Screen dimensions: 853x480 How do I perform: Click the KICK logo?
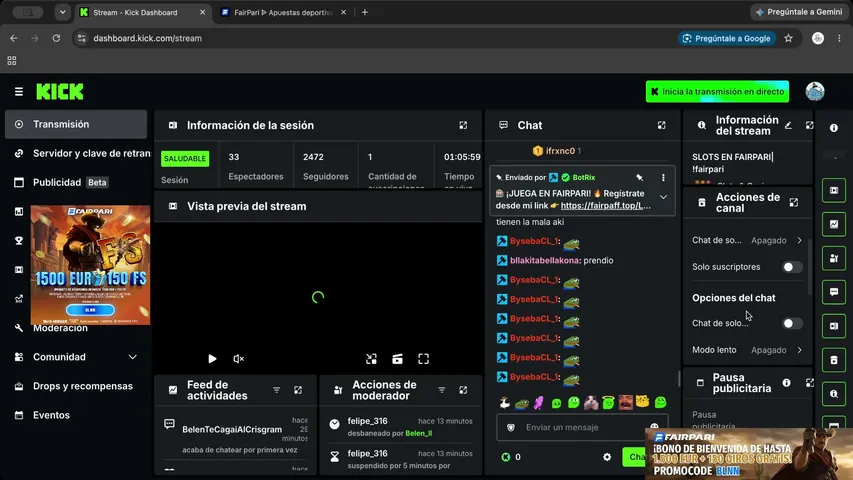60,91
